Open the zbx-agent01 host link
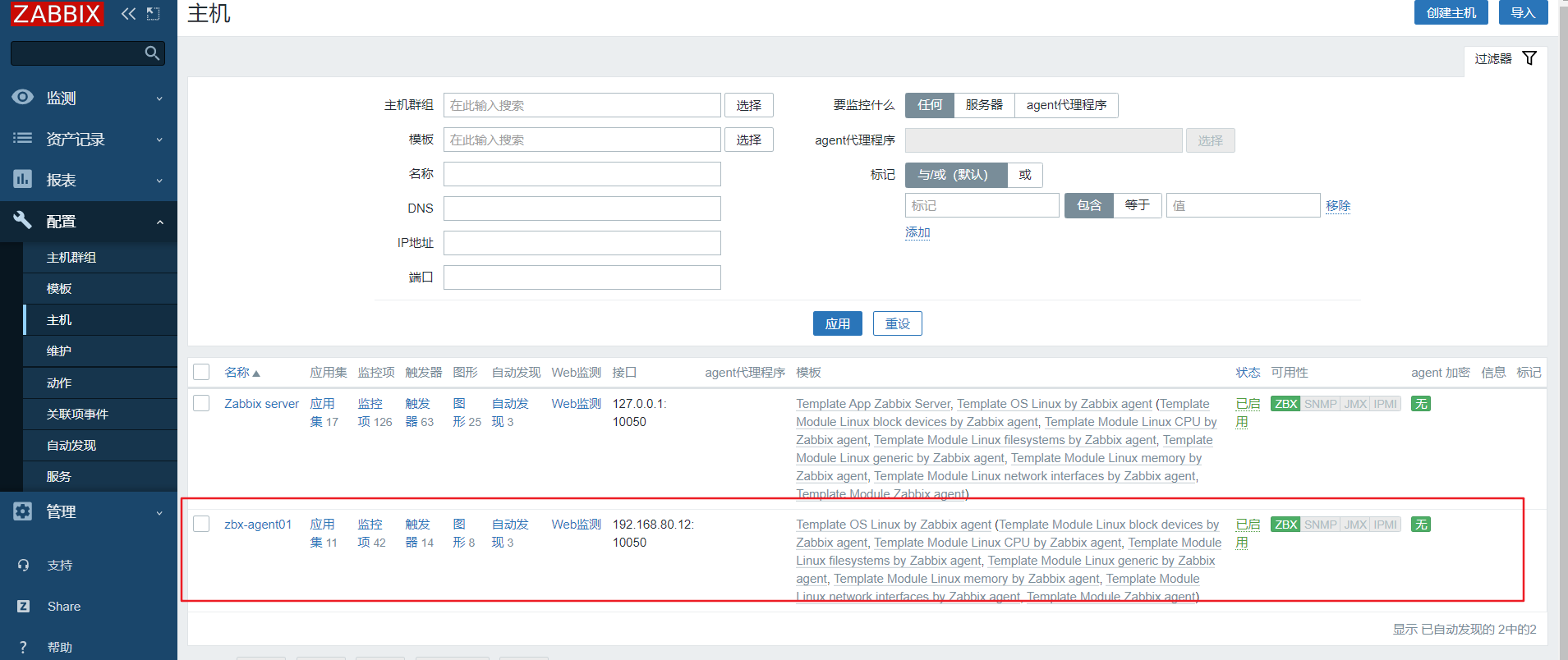The image size is (1568, 660). pos(258,524)
